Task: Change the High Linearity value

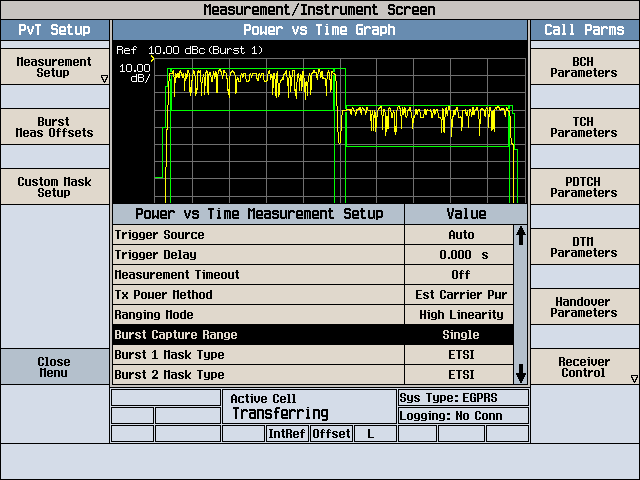Action: click(459, 315)
